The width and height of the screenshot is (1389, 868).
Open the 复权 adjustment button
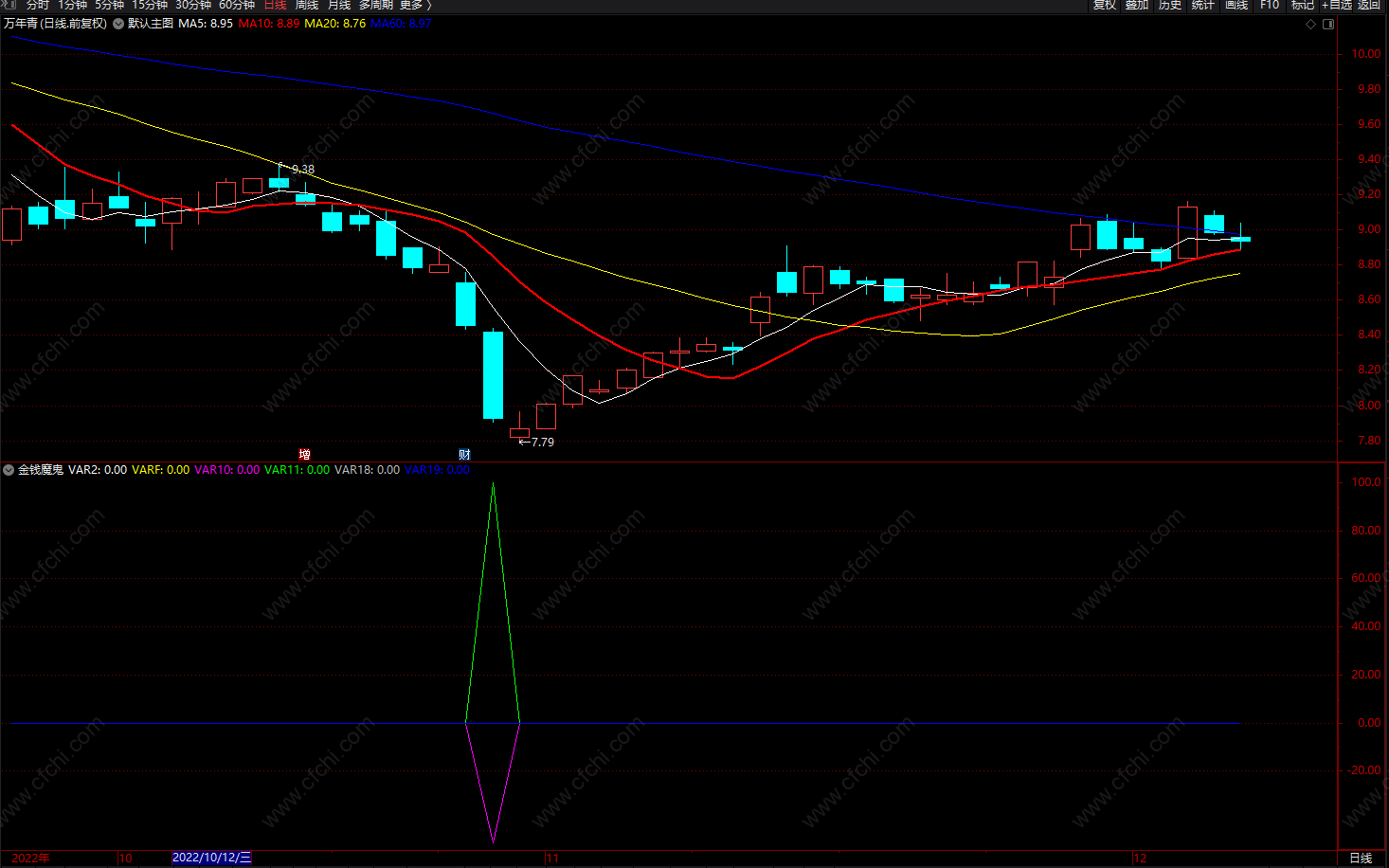click(x=1105, y=5)
